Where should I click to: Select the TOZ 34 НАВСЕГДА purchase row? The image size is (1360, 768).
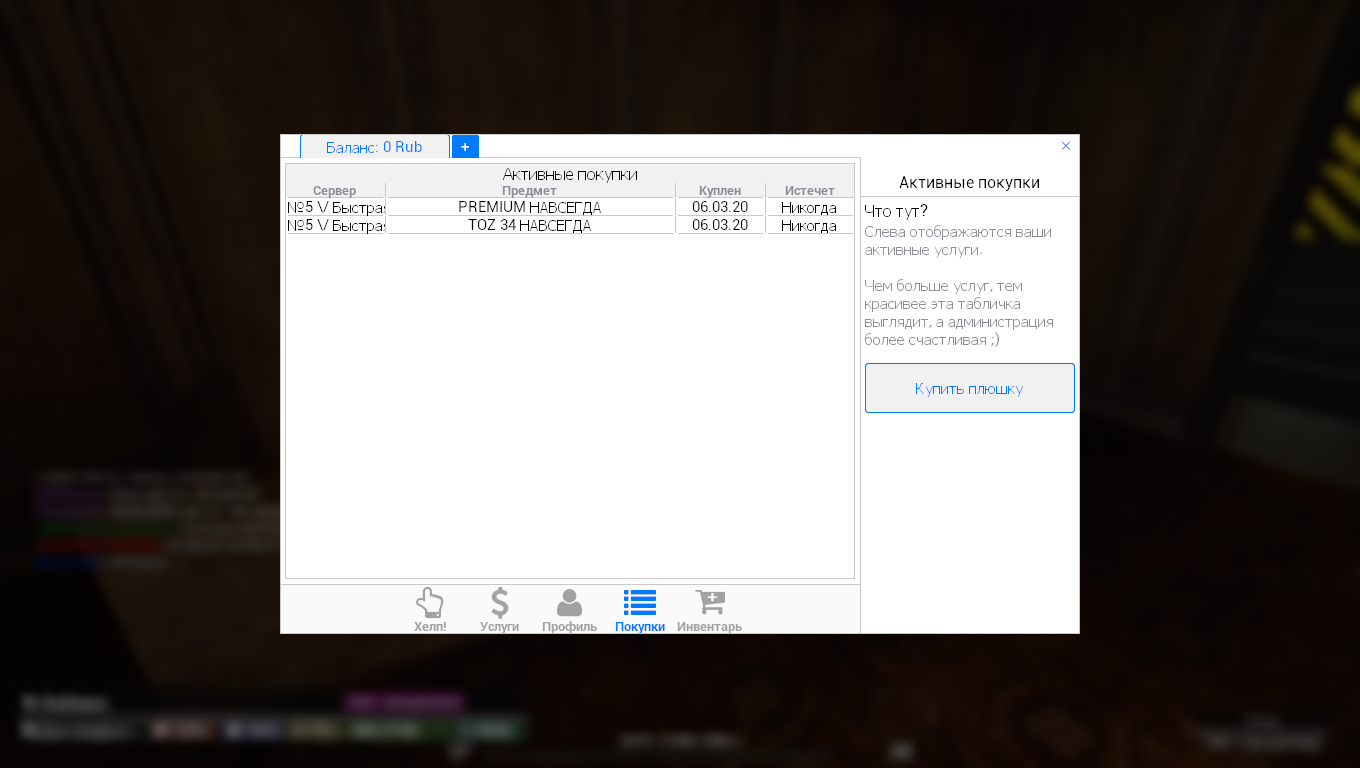pos(529,226)
